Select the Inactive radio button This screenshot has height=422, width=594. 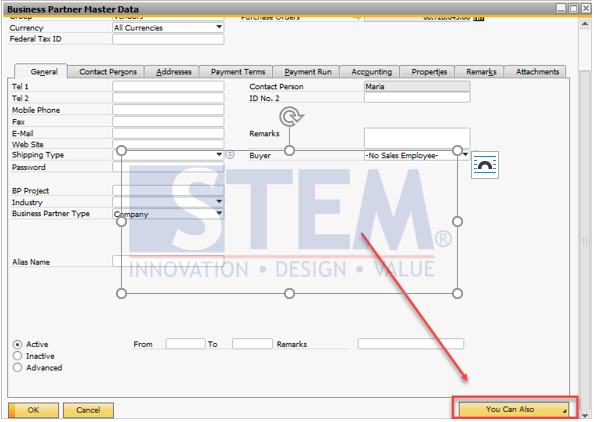[17, 356]
